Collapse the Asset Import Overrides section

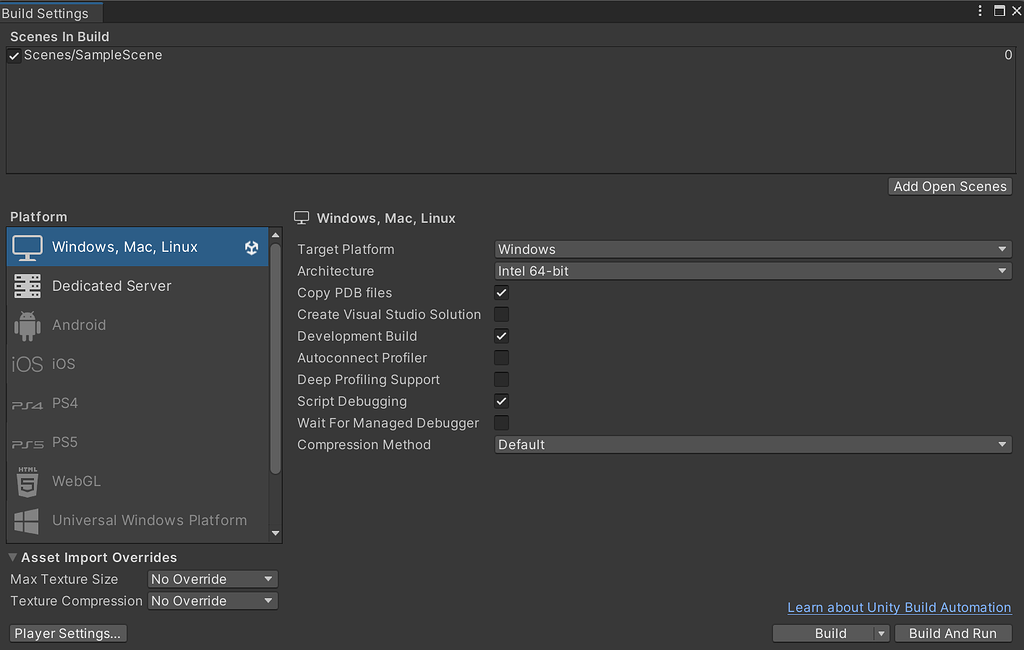[x=13, y=558]
